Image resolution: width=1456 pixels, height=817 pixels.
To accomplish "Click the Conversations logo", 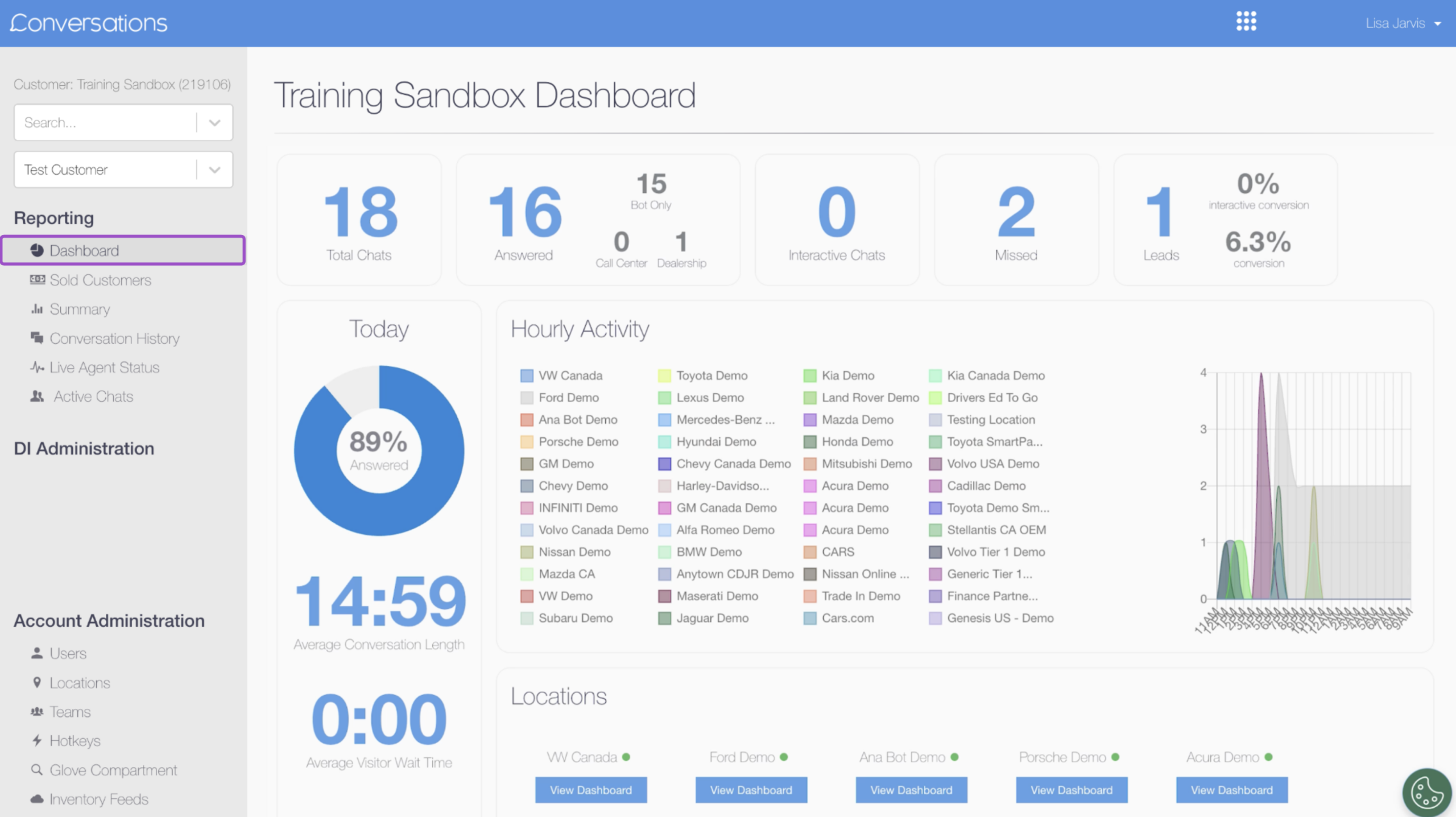I will (x=89, y=23).
